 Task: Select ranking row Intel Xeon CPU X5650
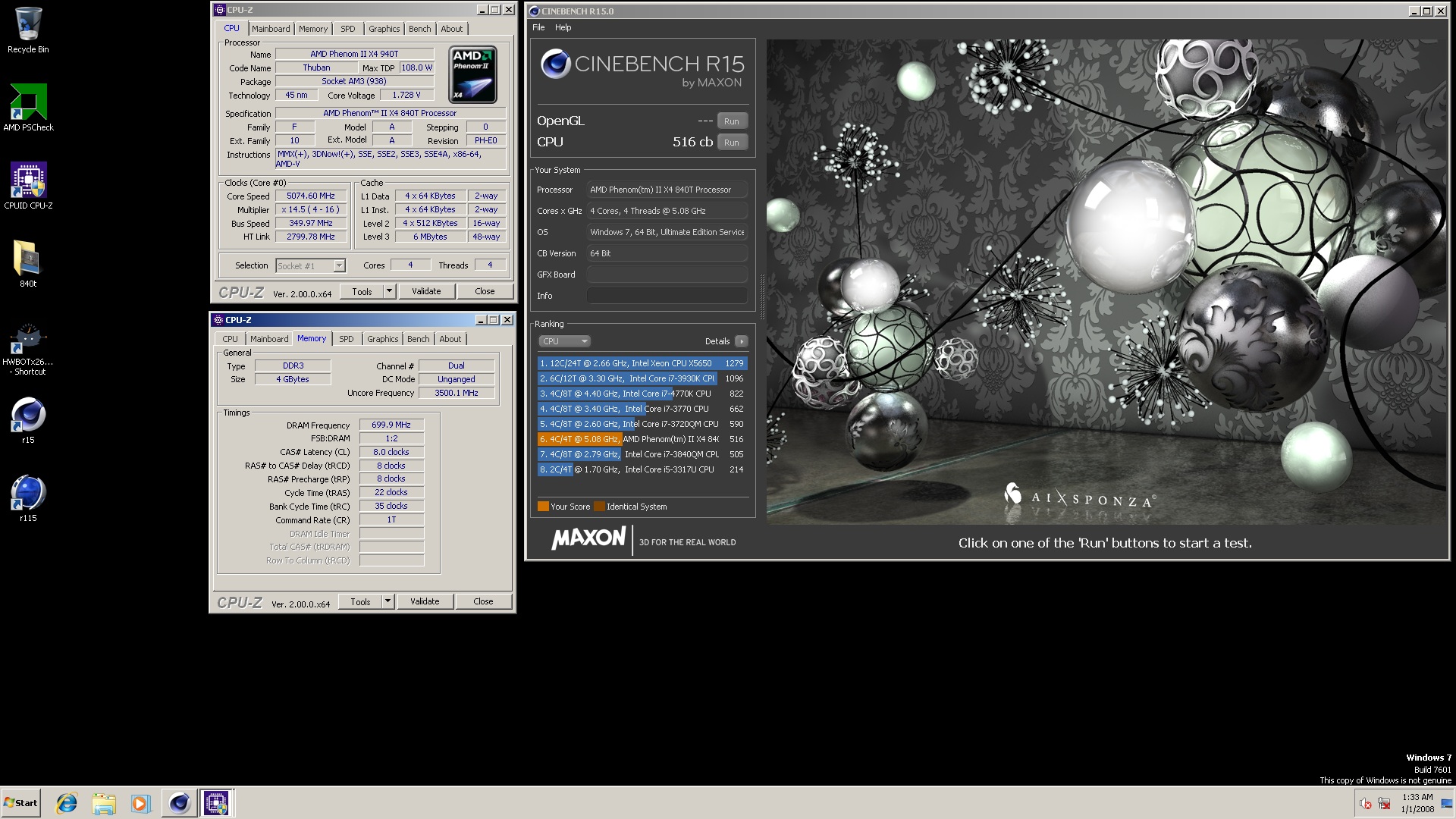(642, 363)
